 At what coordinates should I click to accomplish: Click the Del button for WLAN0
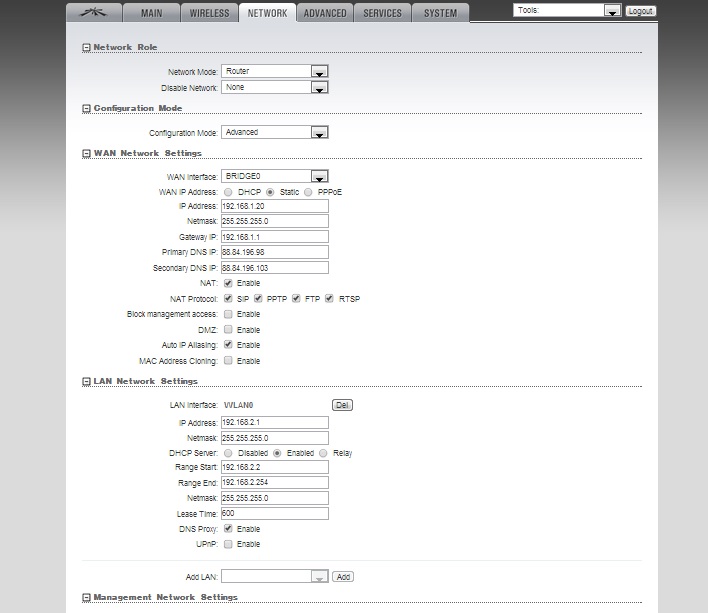coord(342,405)
